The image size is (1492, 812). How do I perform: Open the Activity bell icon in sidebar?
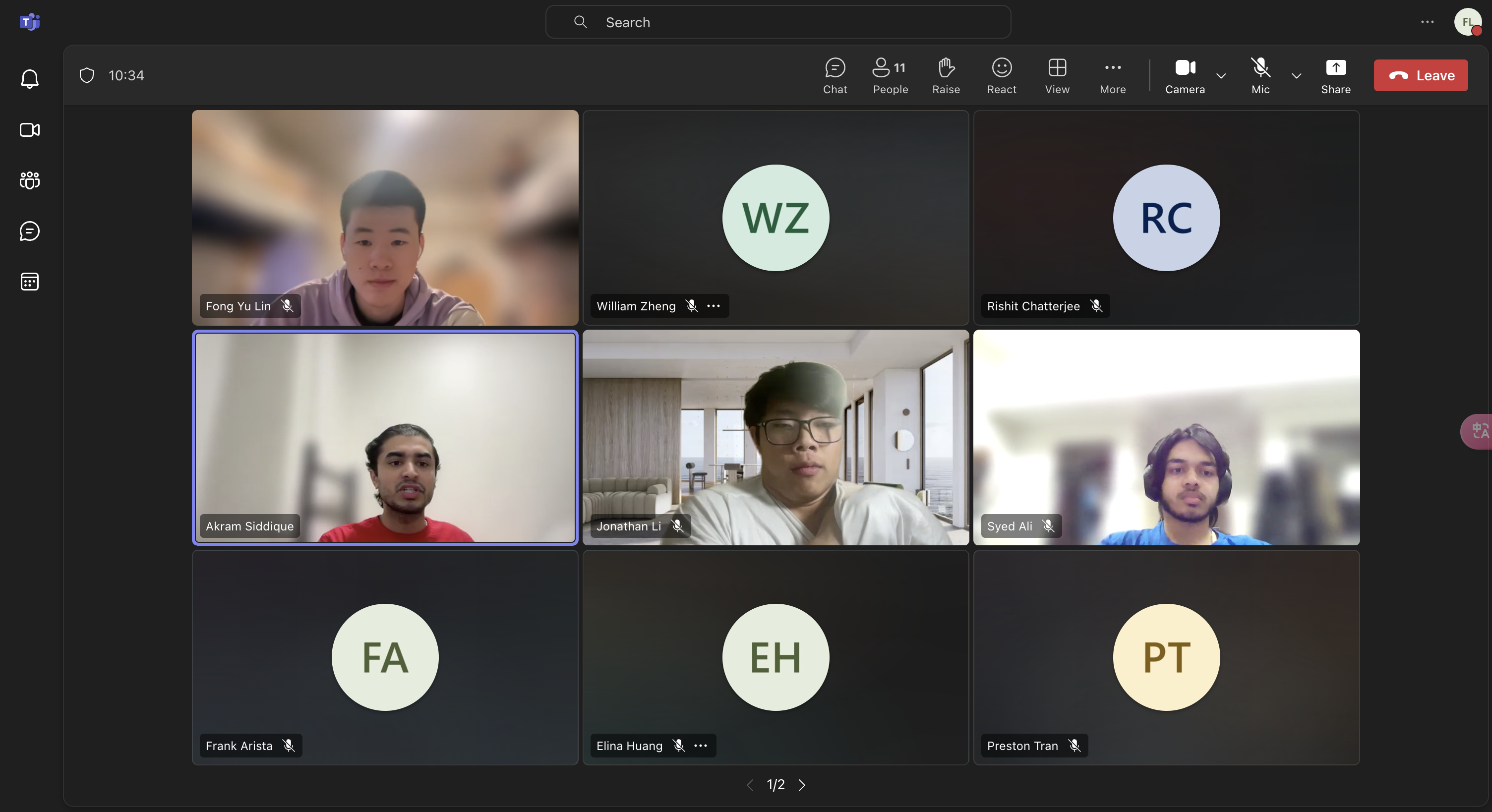tap(30, 79)
